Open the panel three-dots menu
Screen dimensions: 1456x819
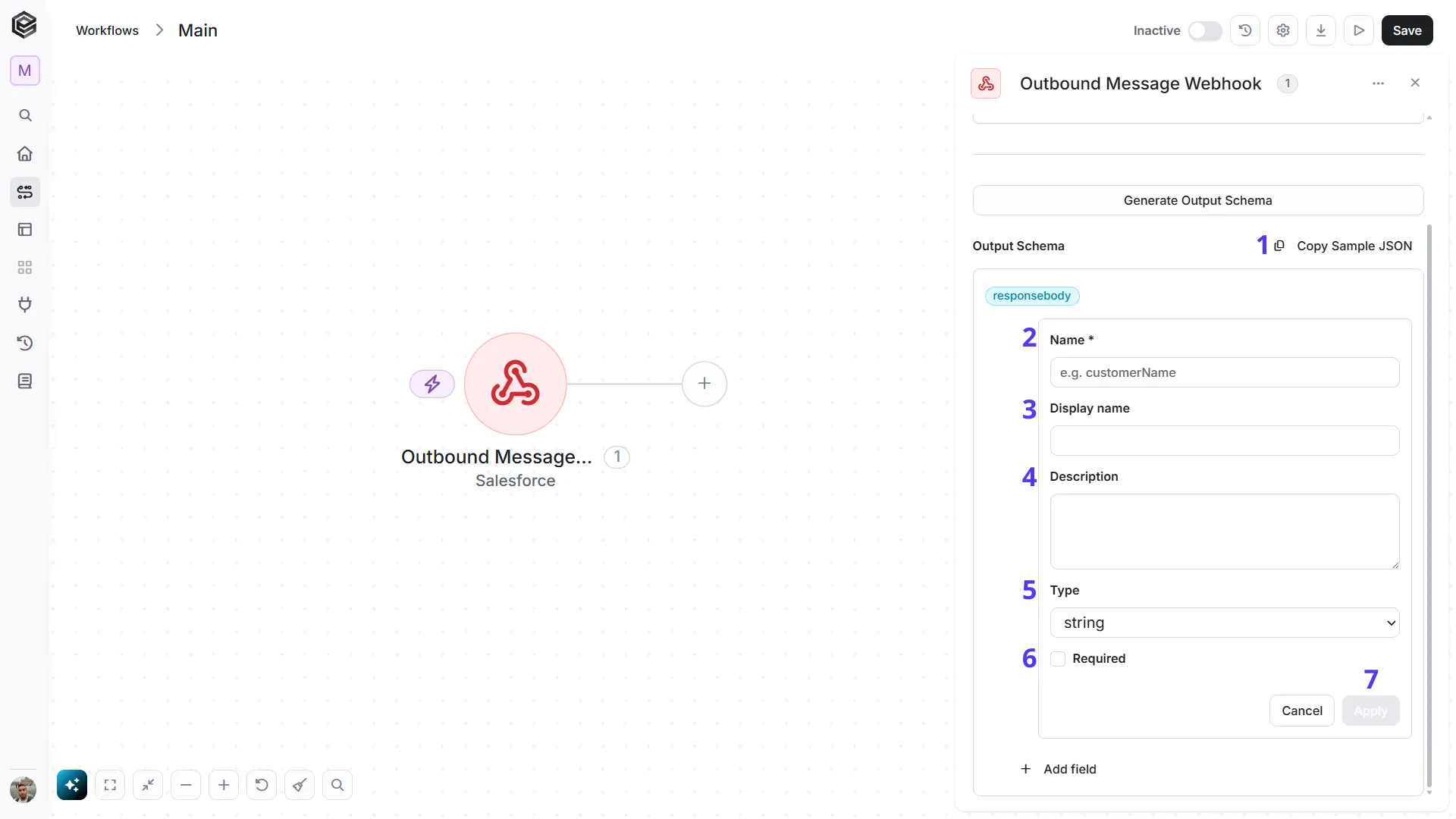(x=1378, y=83)
